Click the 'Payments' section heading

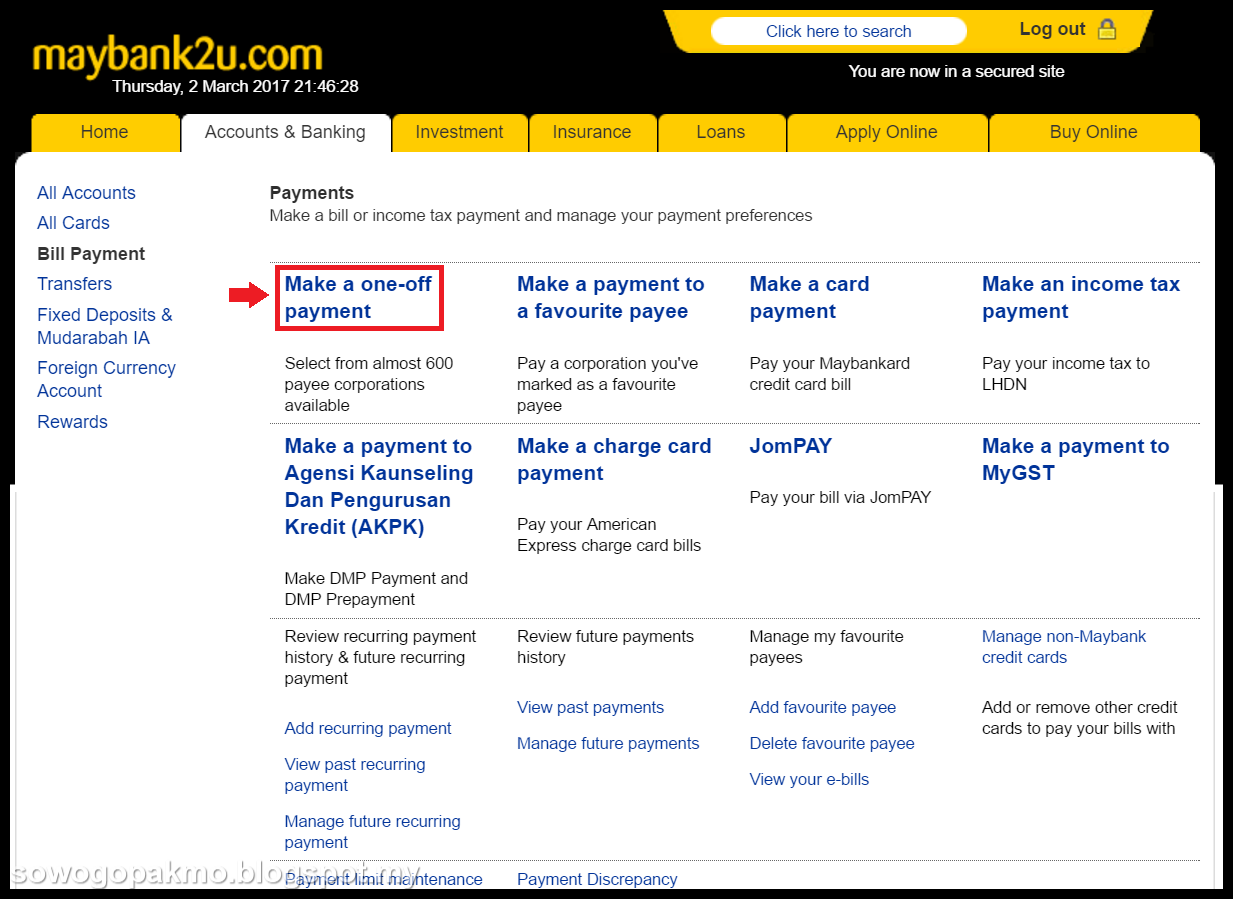coord(312,193)
